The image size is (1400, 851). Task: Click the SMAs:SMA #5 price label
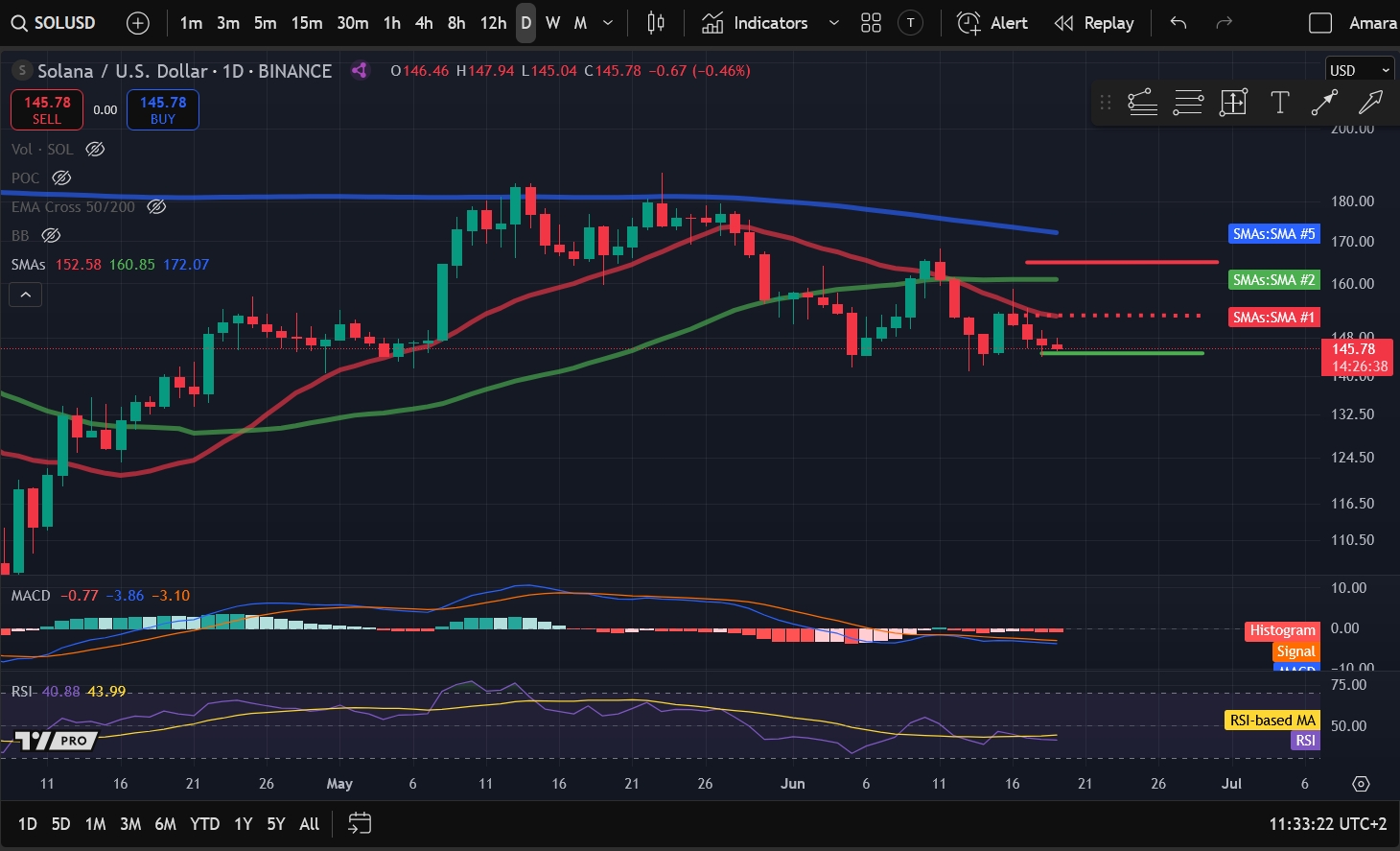[1274, 233]
